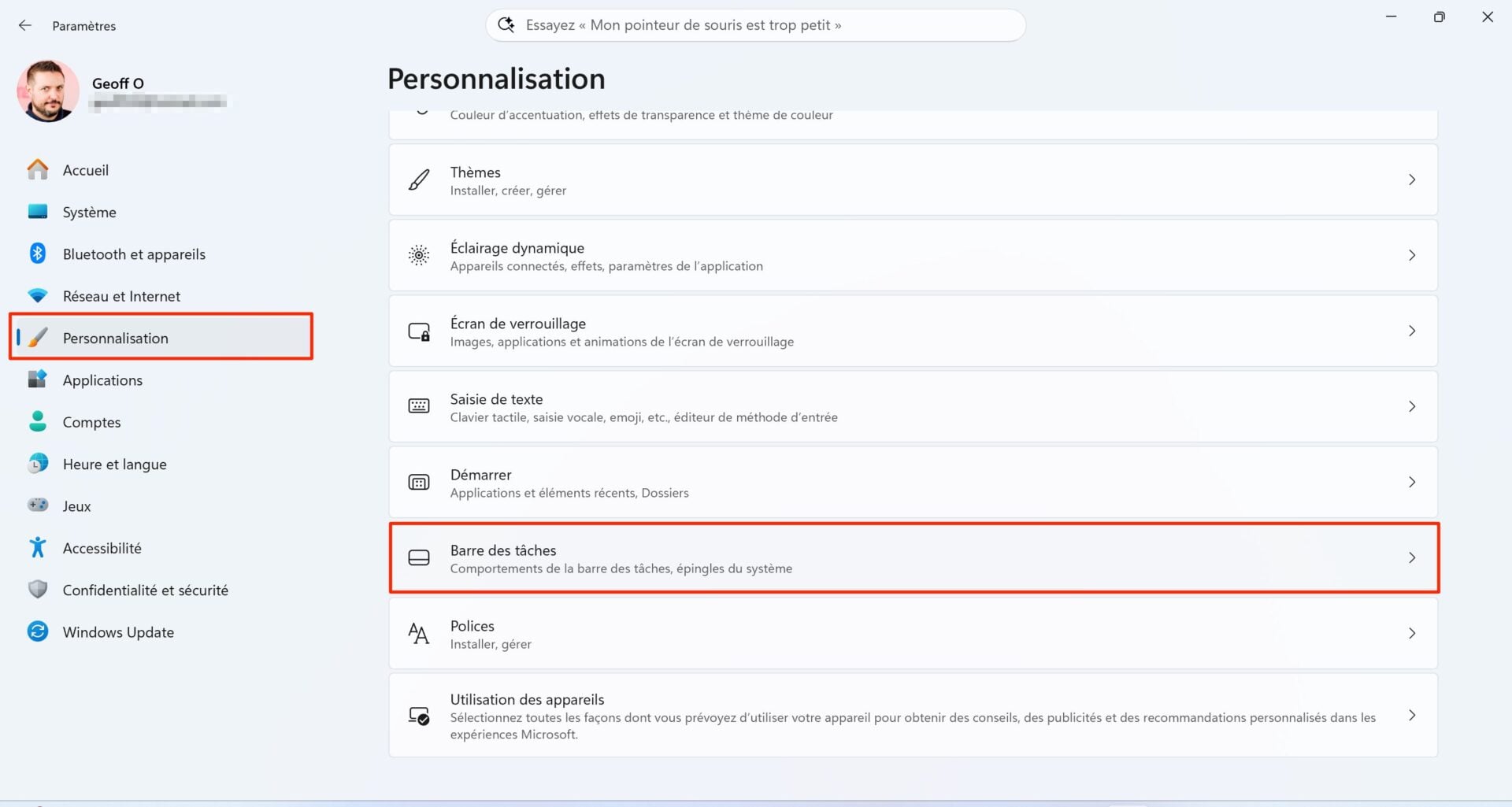Go to the Jeux section
Screen dimensions: 1512x807
(161, 506)
